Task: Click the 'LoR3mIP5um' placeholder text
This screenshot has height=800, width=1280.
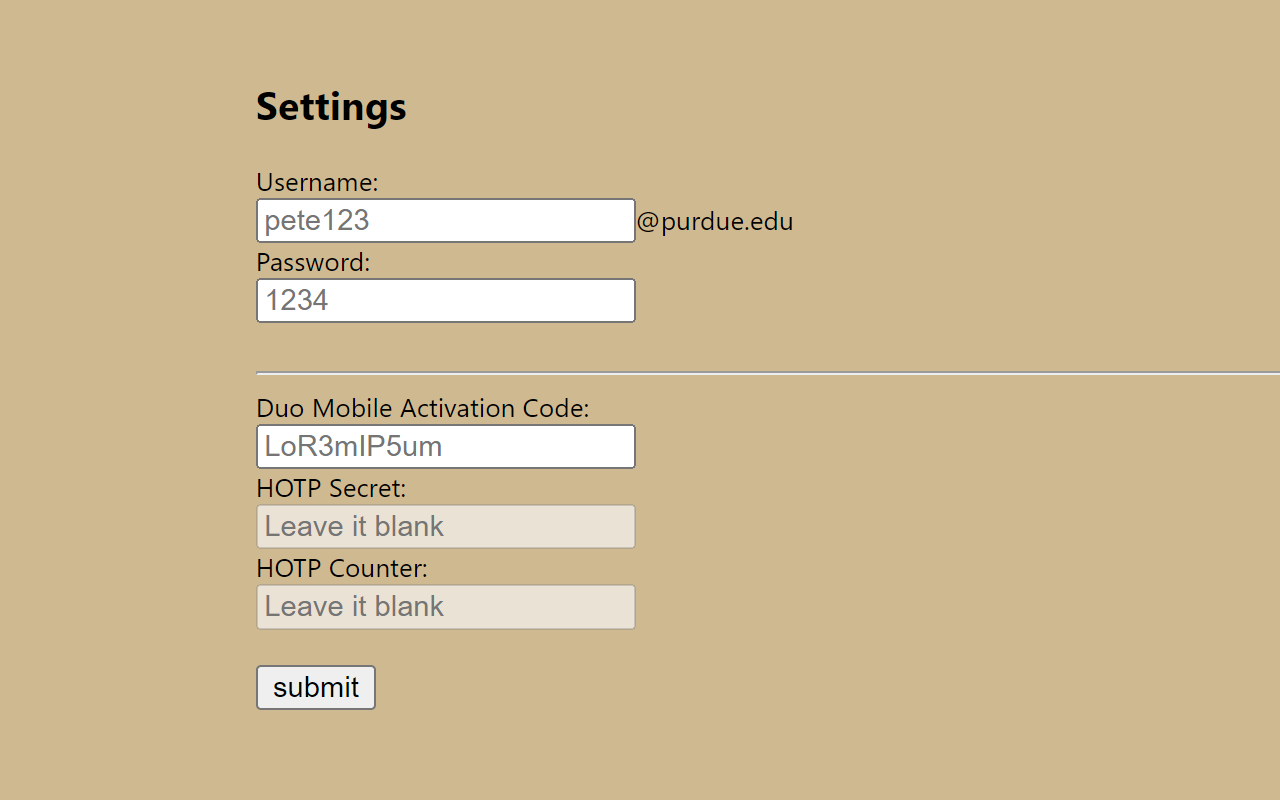Action: point(353,447)
